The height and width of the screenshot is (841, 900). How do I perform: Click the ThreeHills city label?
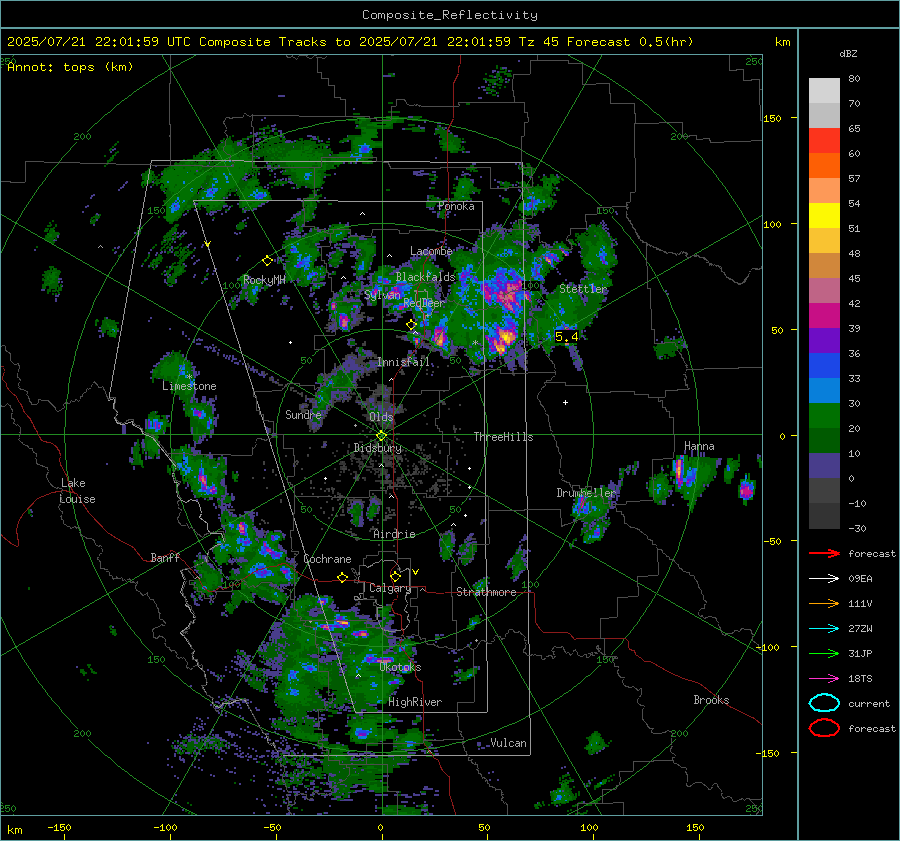point(503,437)
